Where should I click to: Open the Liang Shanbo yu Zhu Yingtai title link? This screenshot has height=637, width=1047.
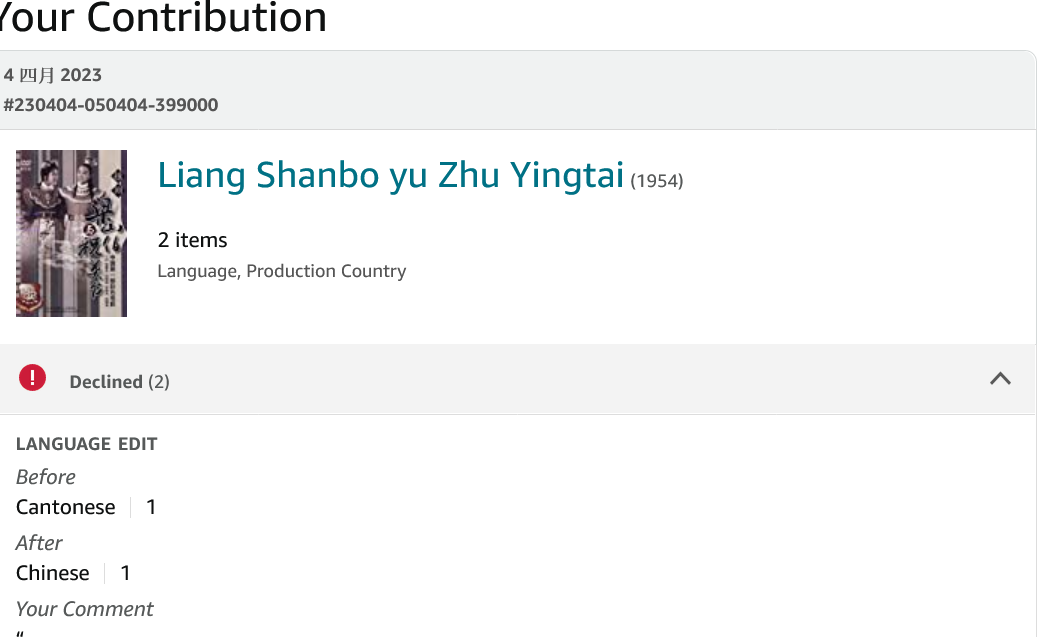[390, 175]
